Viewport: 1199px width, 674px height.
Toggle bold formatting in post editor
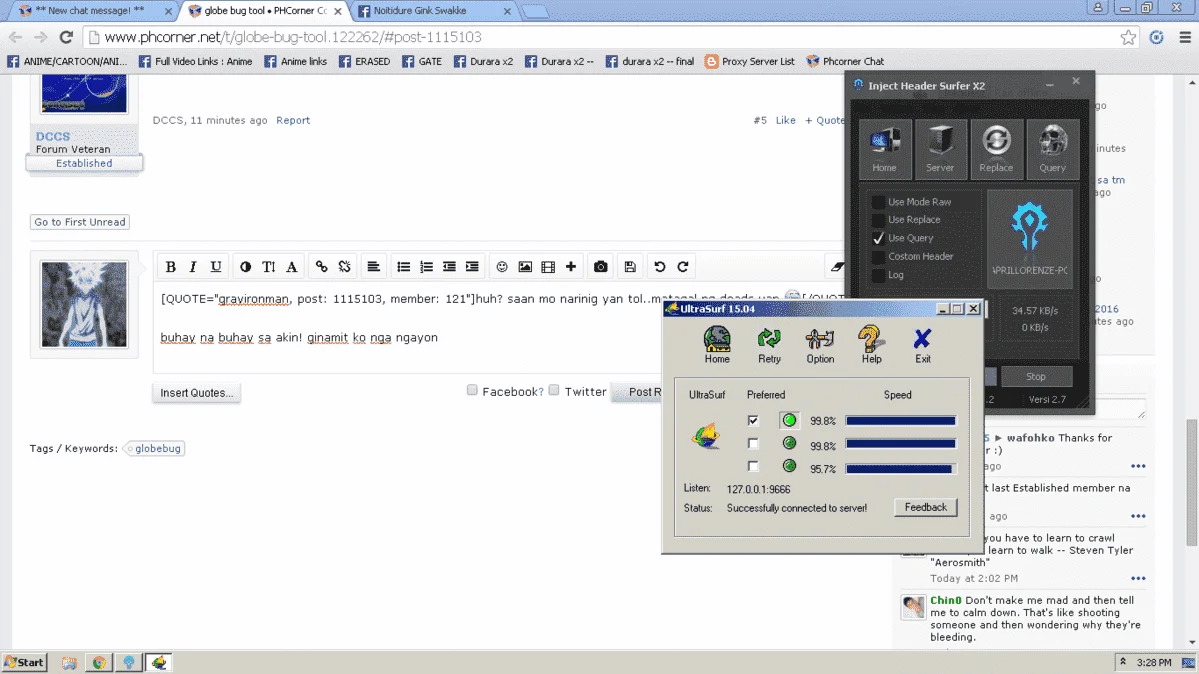(x=171, y=266)
